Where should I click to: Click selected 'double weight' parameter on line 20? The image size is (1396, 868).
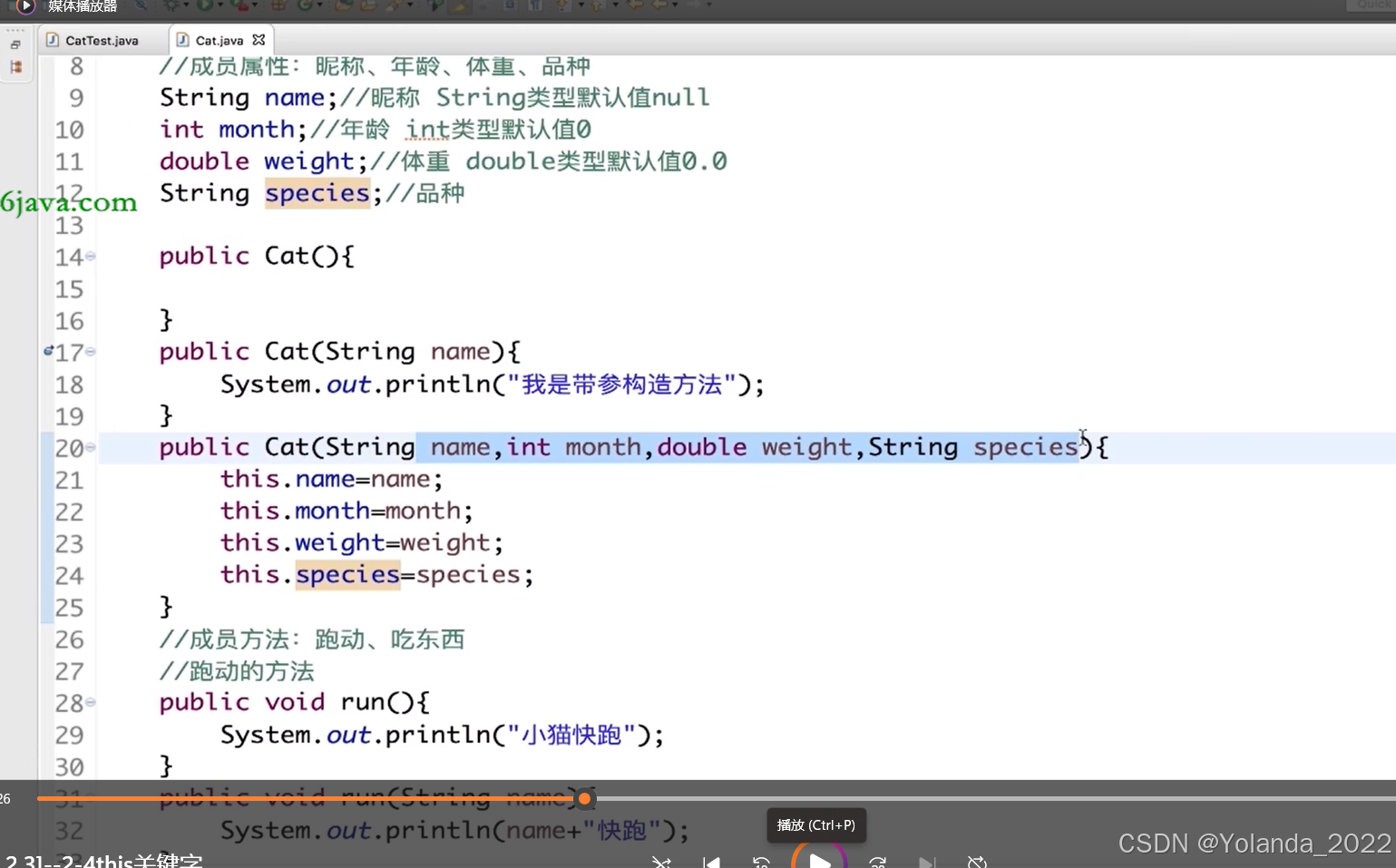click(x=755, y=447)
